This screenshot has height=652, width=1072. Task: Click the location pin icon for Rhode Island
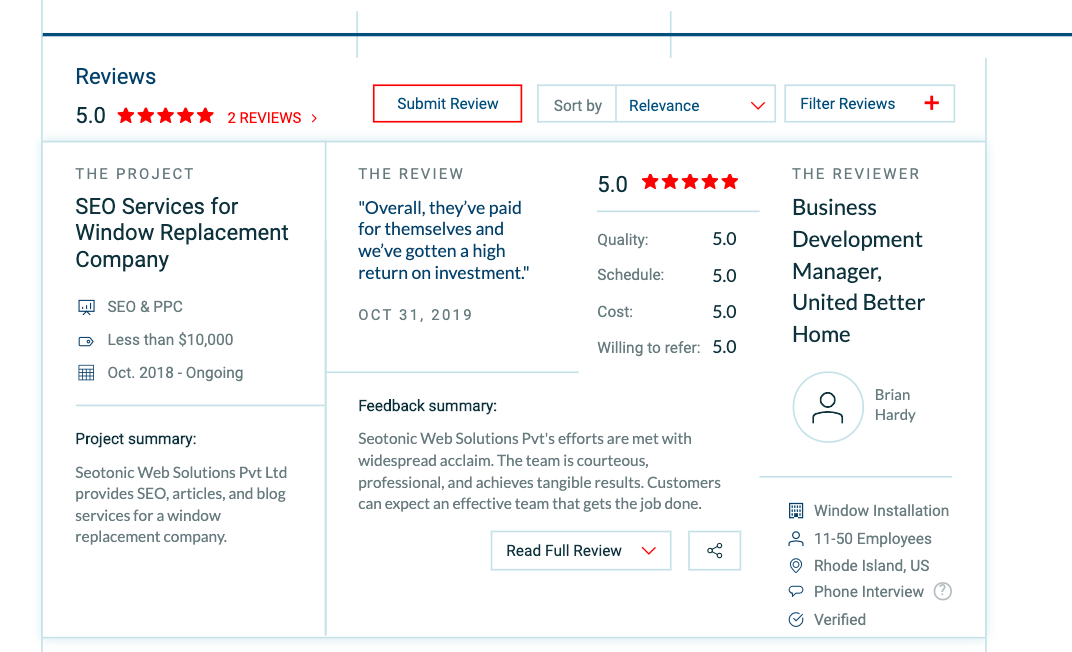(x=796, y=566)
